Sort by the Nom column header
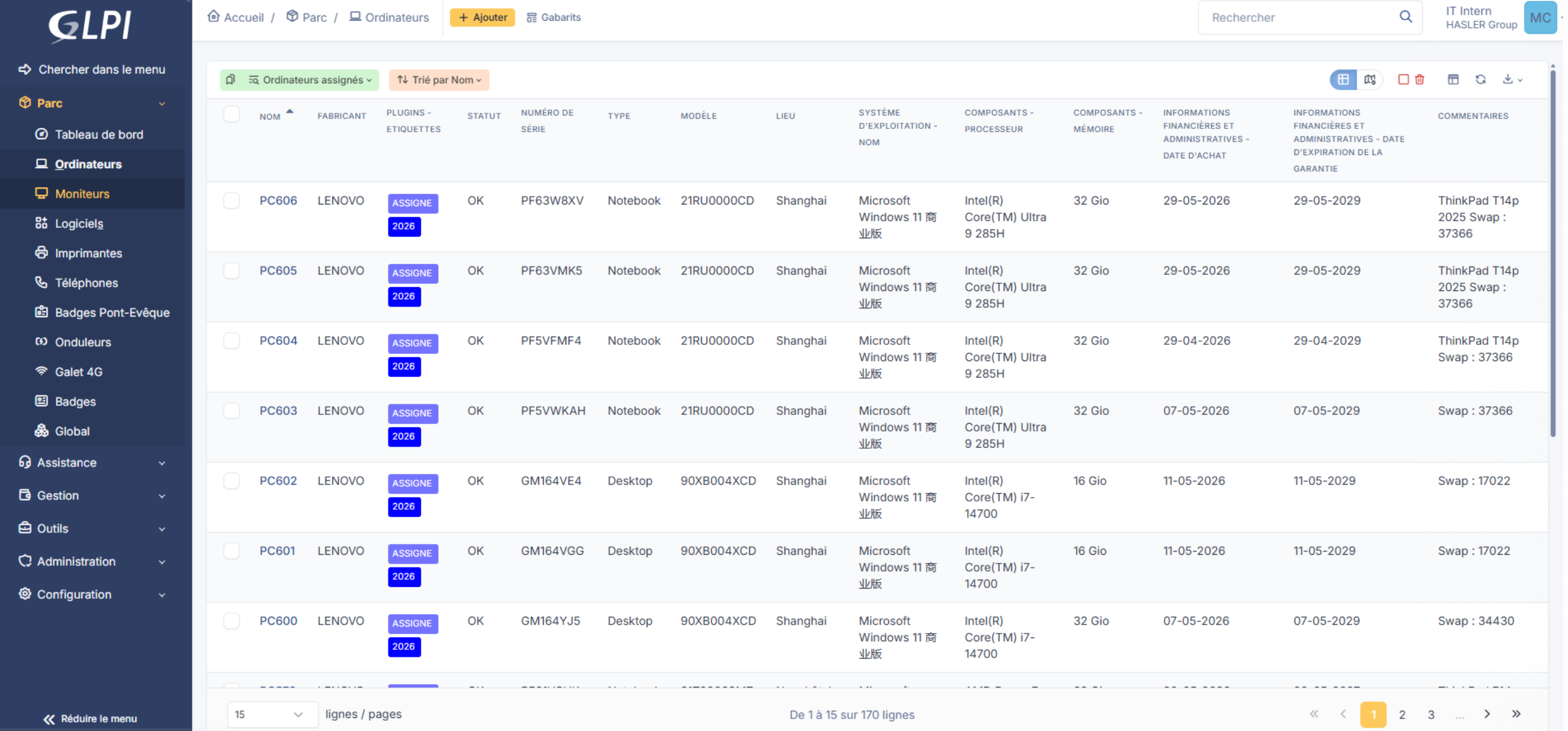Image resolution: width=1568 pixels, height=731 pixels. click(270, 116)
